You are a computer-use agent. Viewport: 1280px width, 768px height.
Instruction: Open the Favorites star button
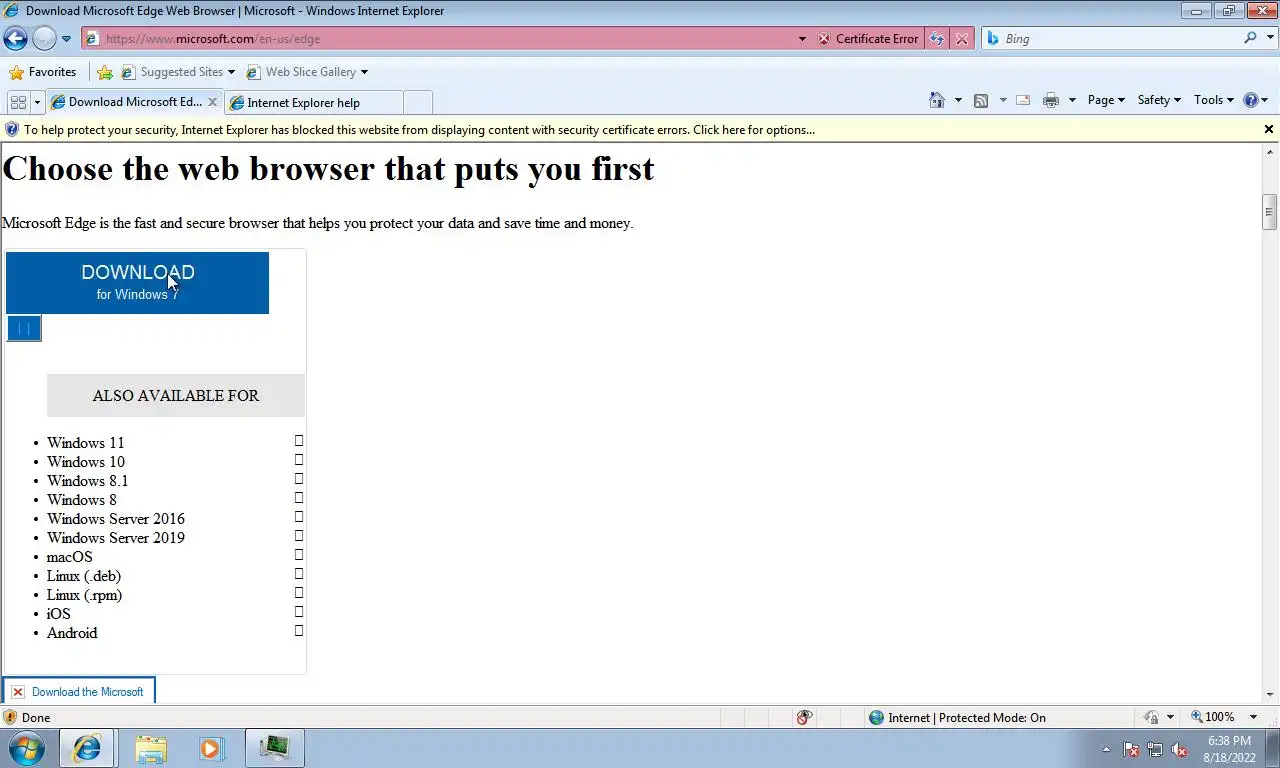(42, 72)
